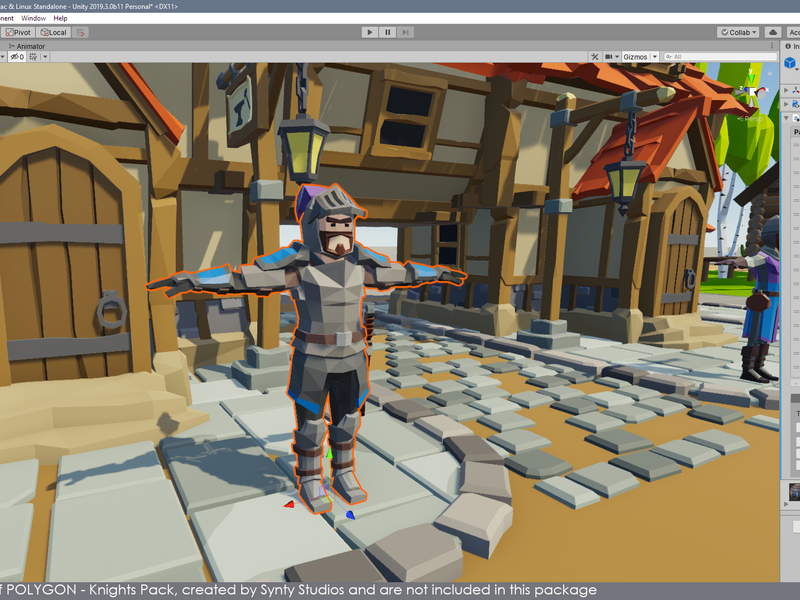The height and width of the screenshot is (600, 800).
Task: Toggle grid snapping icon next to Local
Action: 80,32
